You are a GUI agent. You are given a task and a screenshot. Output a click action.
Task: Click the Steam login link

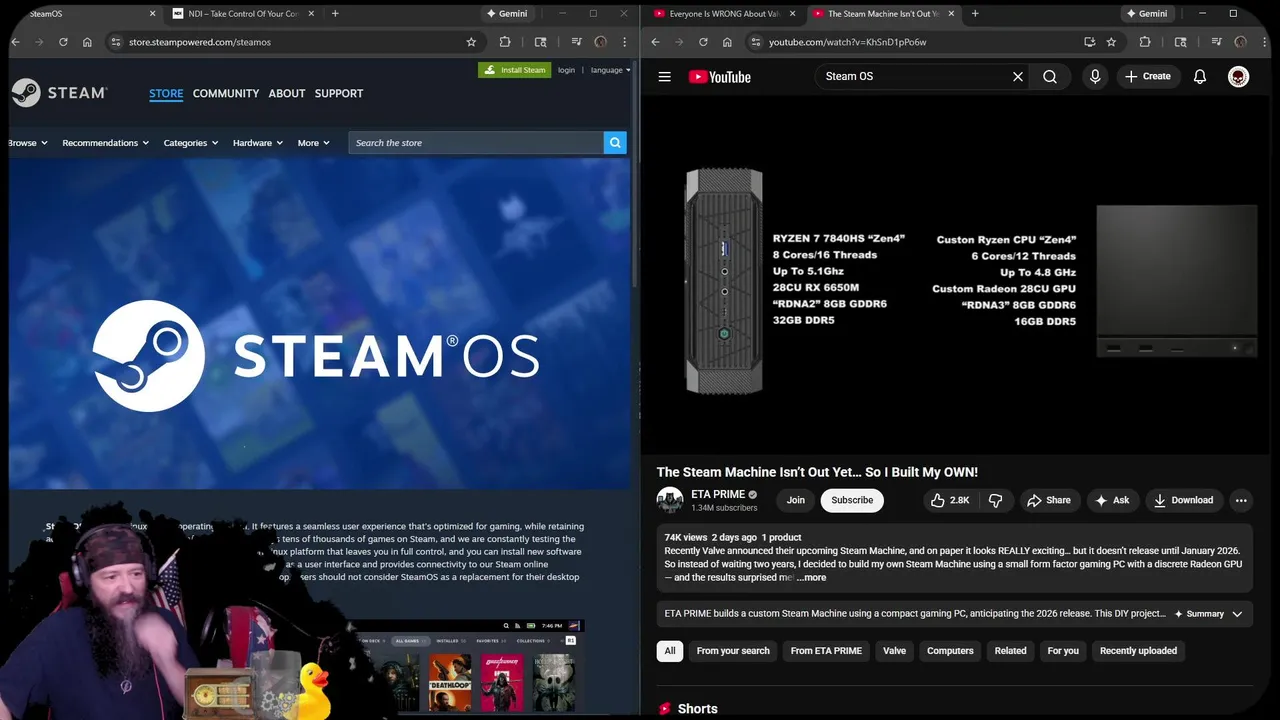coord(566,70)
